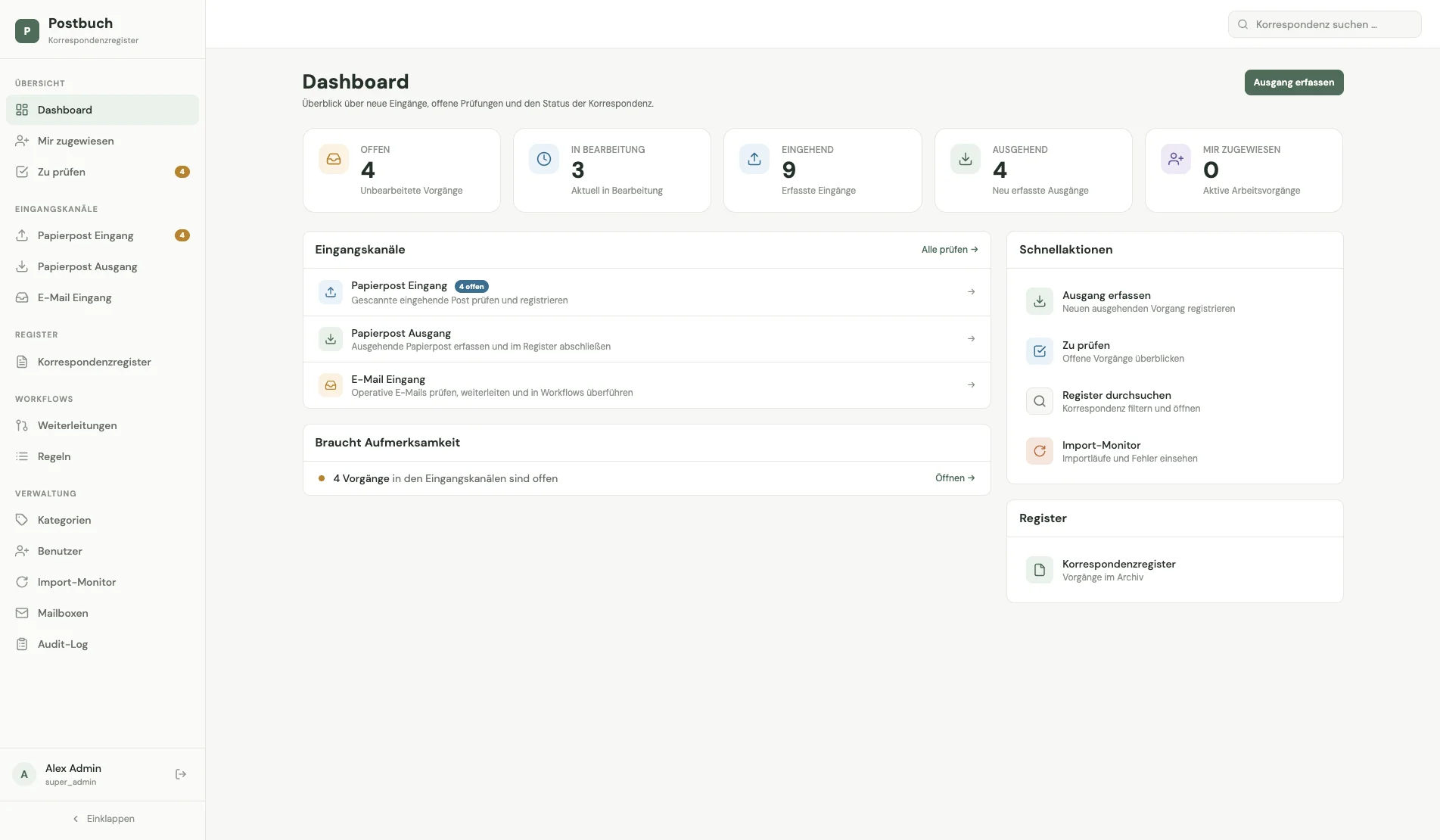Go to Mir zugewiesen in sidebar
Viewport: 1440px width, 840px height.
(102, 141)
